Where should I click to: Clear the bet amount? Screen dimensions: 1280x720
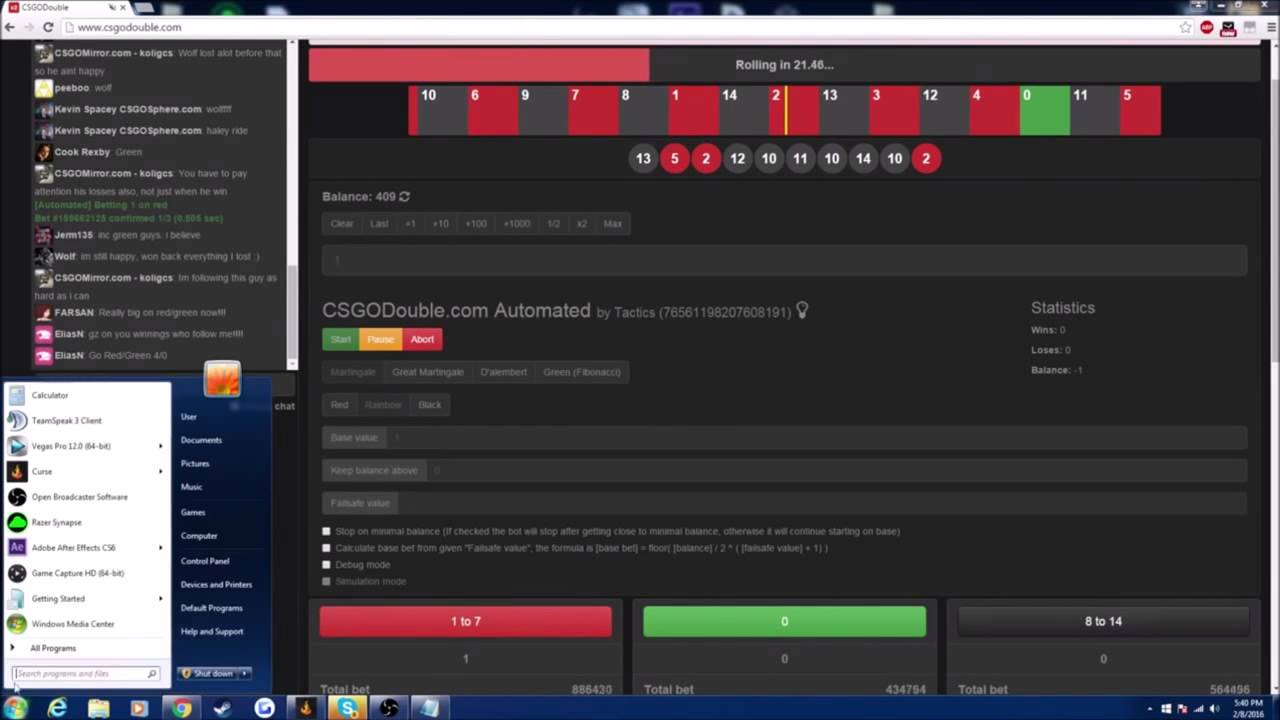click(x=342, y=224)
